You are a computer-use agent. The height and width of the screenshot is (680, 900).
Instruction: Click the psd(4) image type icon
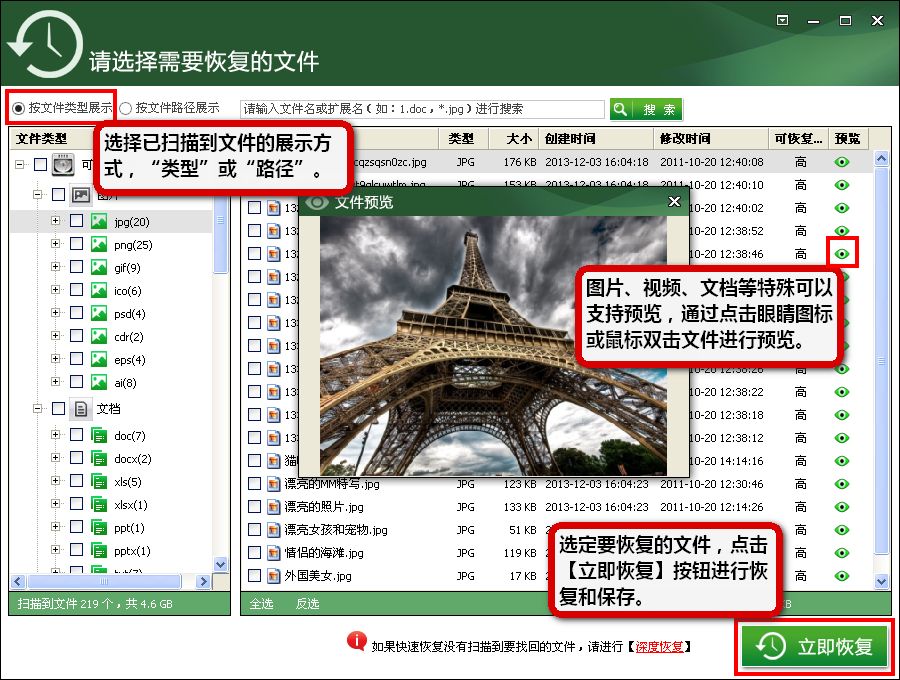tap(99, 313)
